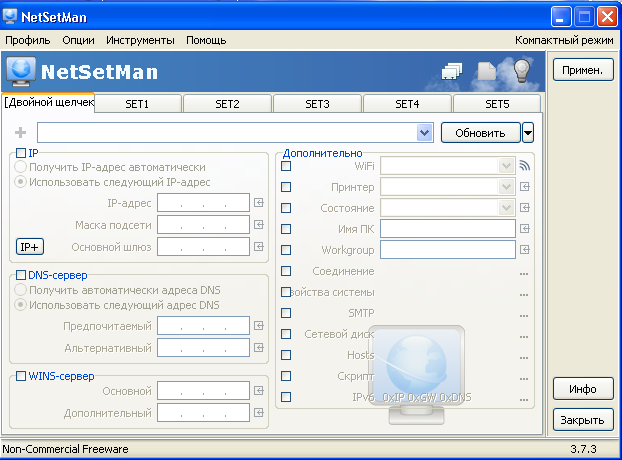Click the arrow icon next to Принтер dropdown
The height and width of the screenshot is (460, 622).
[524, 187]
